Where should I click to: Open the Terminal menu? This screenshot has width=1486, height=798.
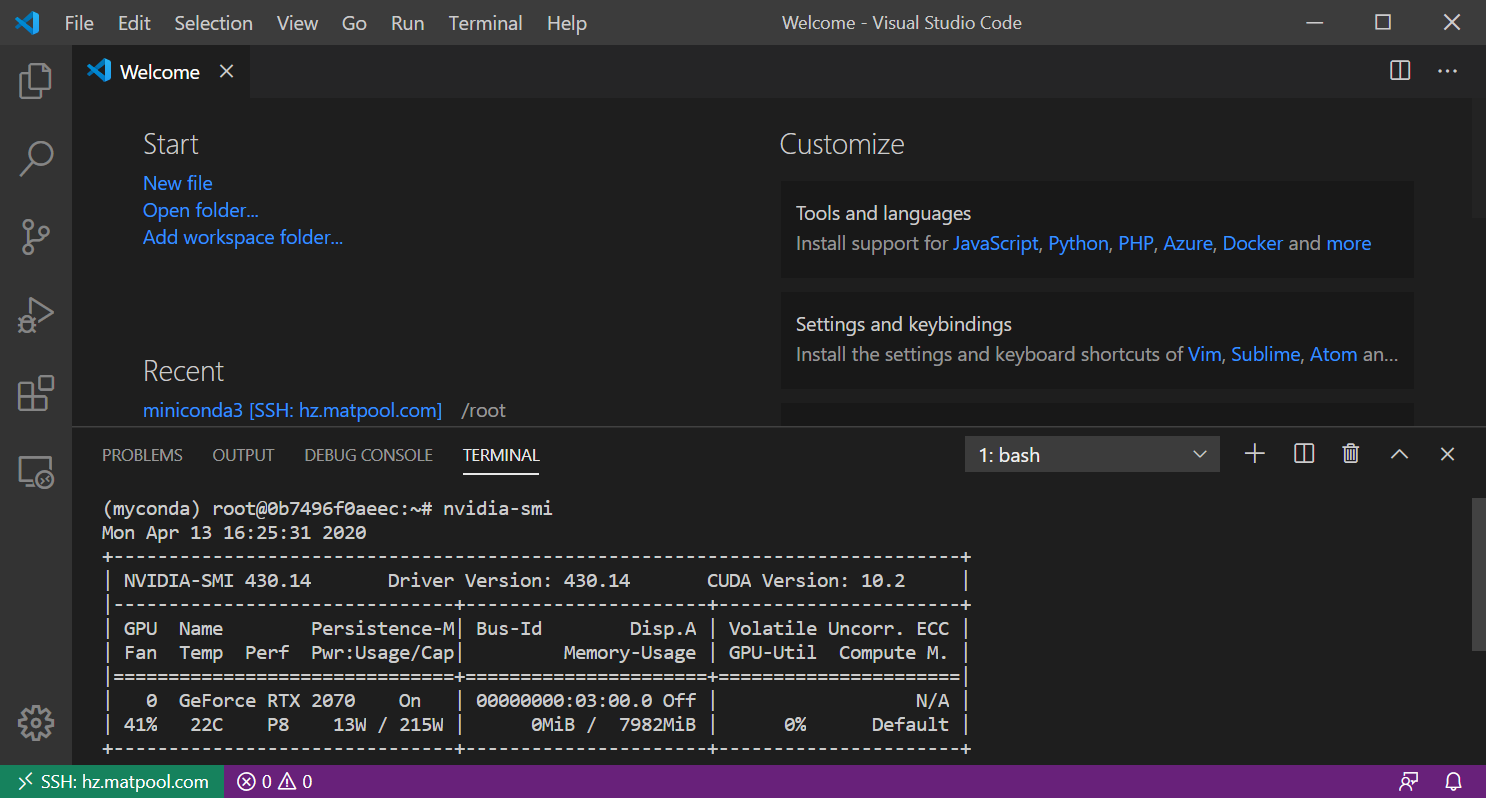[x=485, y=23]
